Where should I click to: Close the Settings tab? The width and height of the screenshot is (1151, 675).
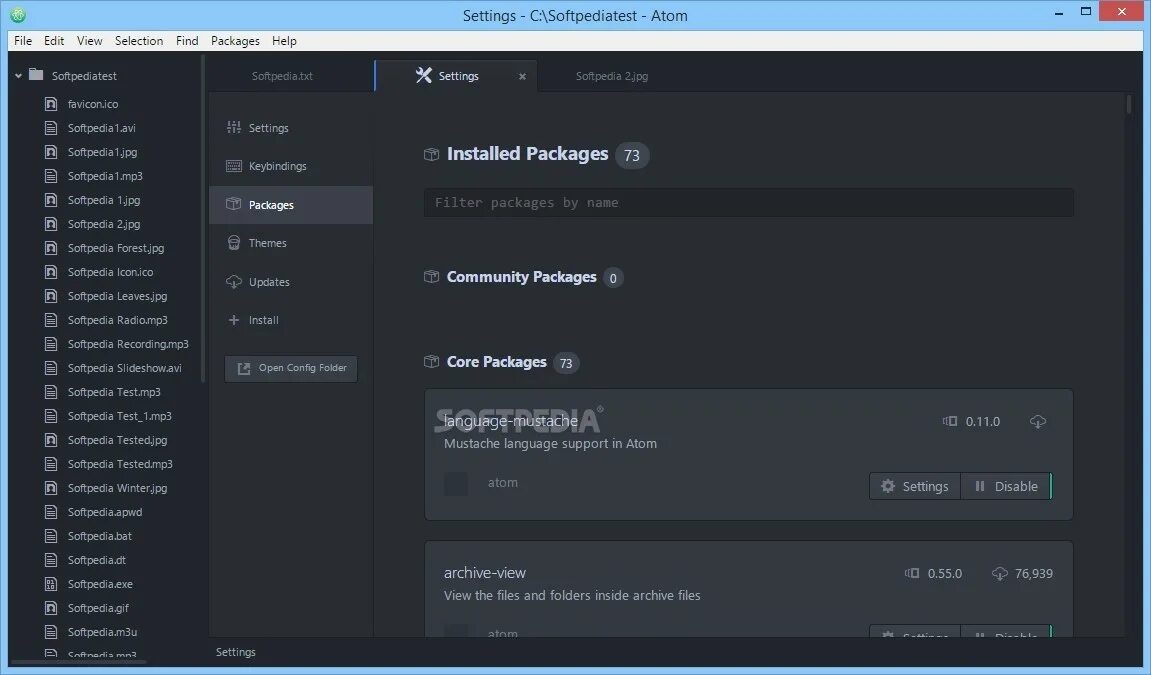(x=522, y=76)
